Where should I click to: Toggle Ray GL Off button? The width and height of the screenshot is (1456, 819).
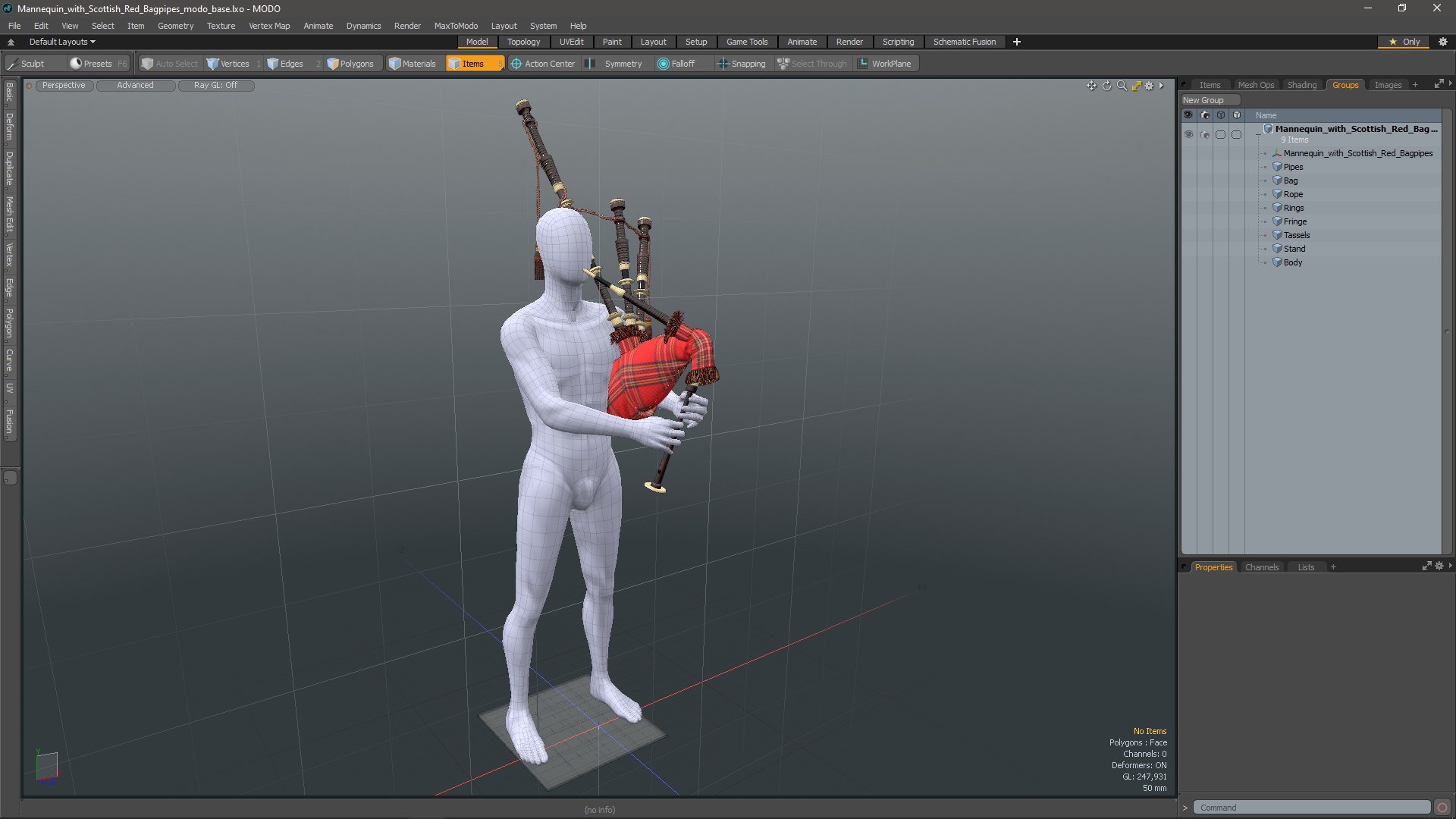(215, 86)
